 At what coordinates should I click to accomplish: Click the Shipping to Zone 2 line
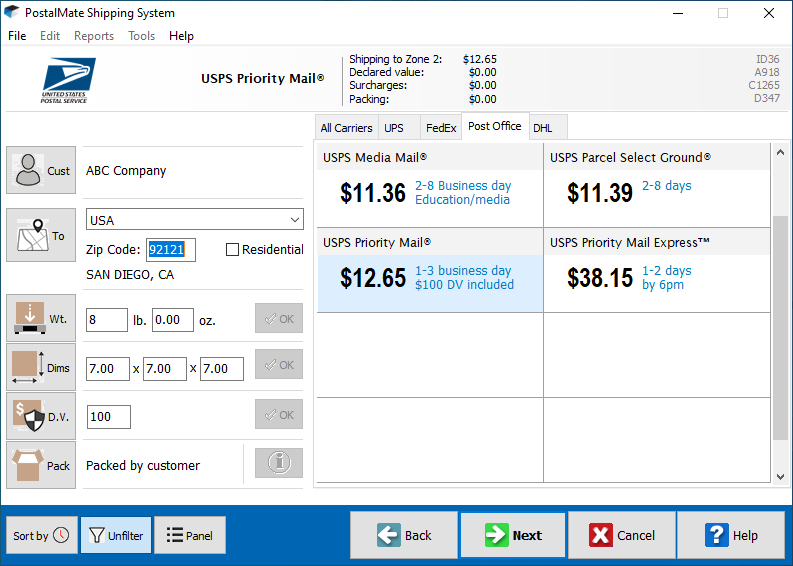coord(423,59)
